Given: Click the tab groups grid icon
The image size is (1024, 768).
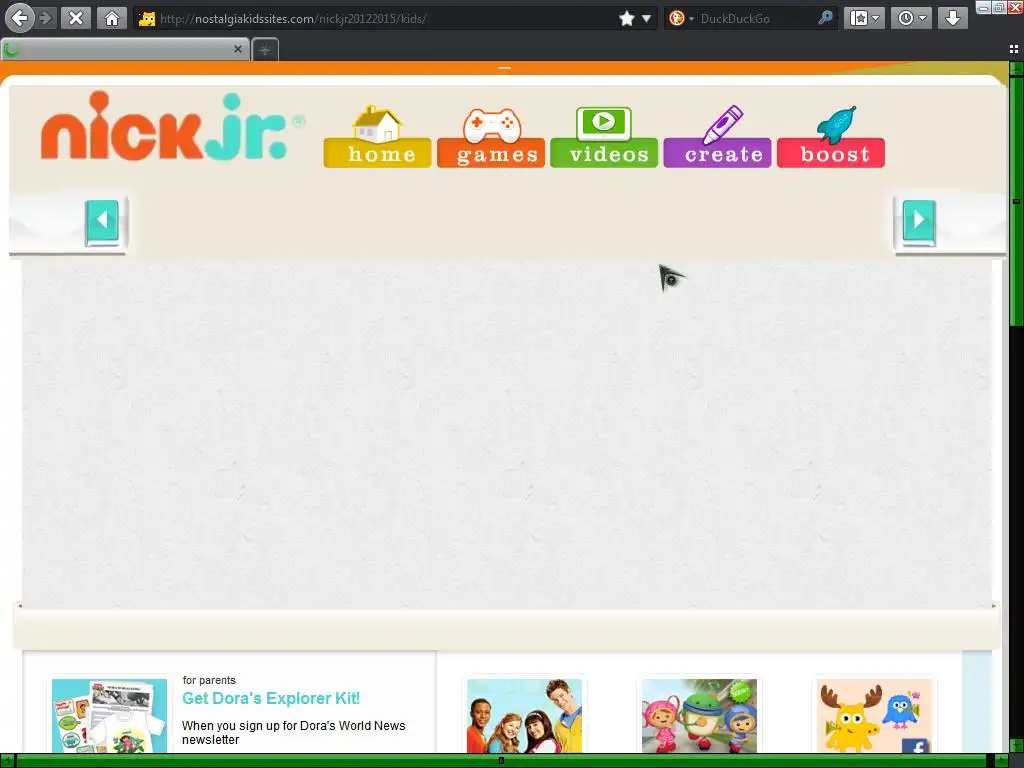Looking at the screenshot, I should 1014,49.
